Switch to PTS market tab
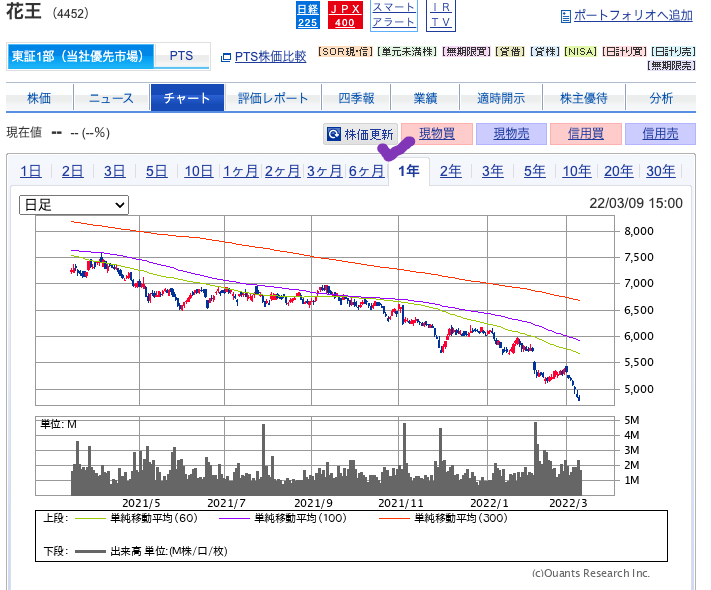This screenshot has height=590, width=711. click(181, 56)
